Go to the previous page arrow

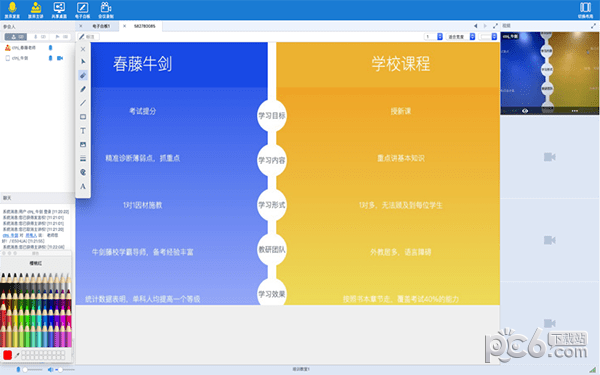coord(476,26)
